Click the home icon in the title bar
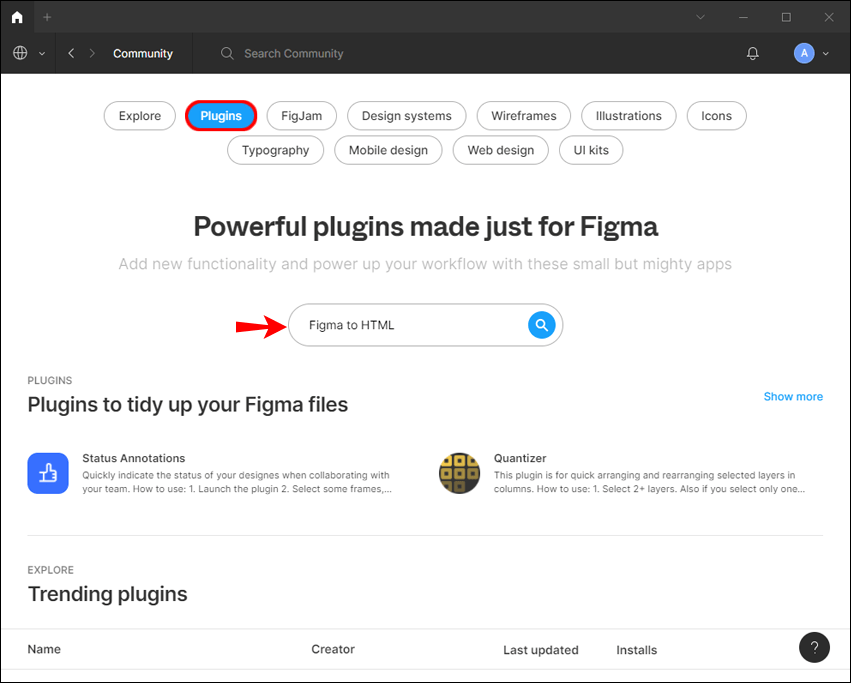 16,16
